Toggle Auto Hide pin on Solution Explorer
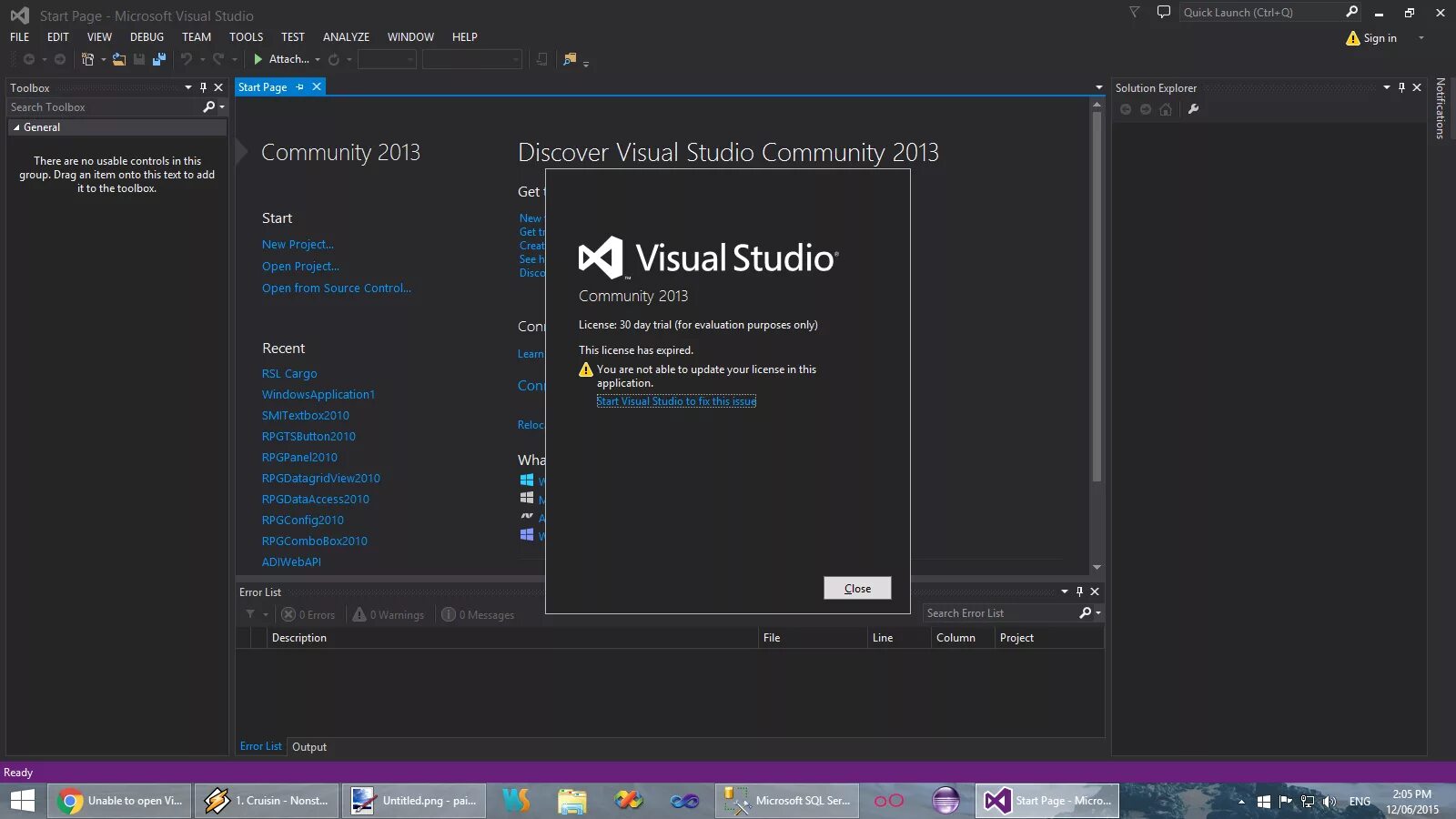This screenshot has width=1456, height=819. click(x=1401, y=87)
